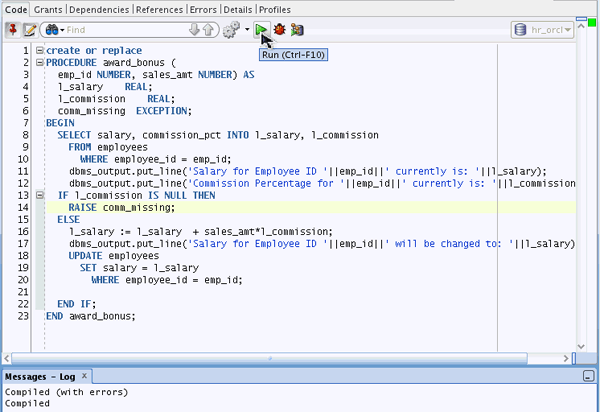Click inside the Find search field
Viewport: 600px width, 412px height.
(x=120, y=30)
